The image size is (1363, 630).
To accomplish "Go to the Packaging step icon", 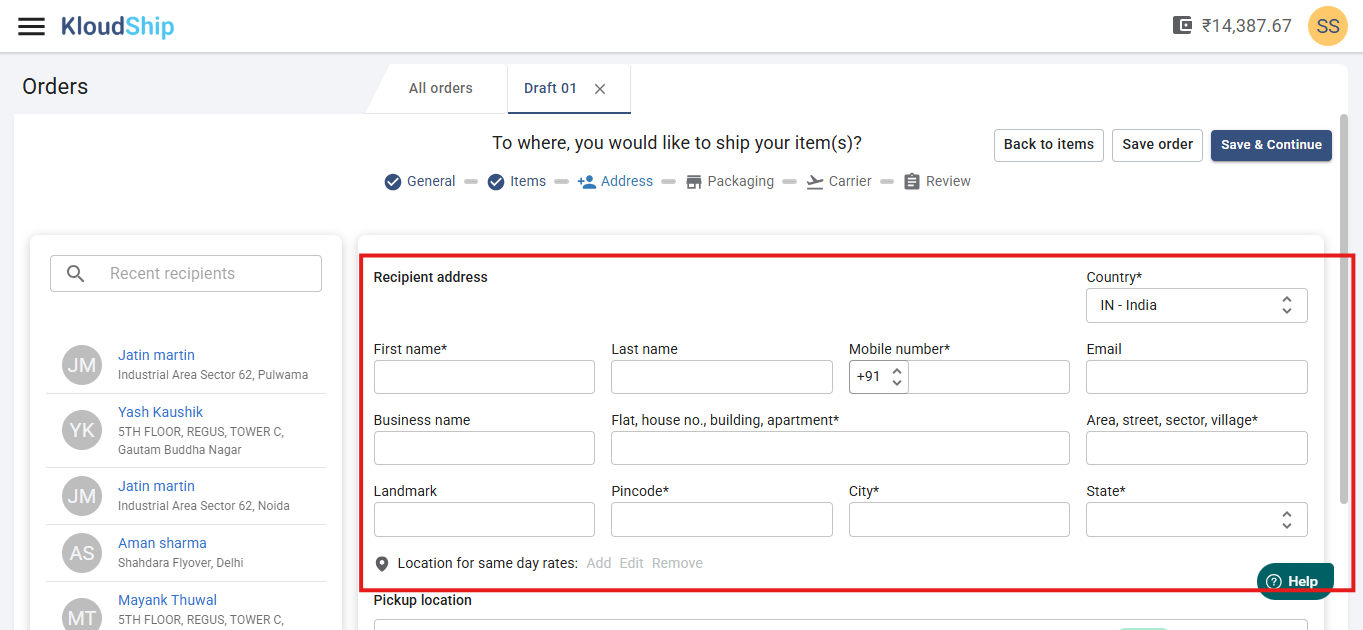I will pos(694,182).
